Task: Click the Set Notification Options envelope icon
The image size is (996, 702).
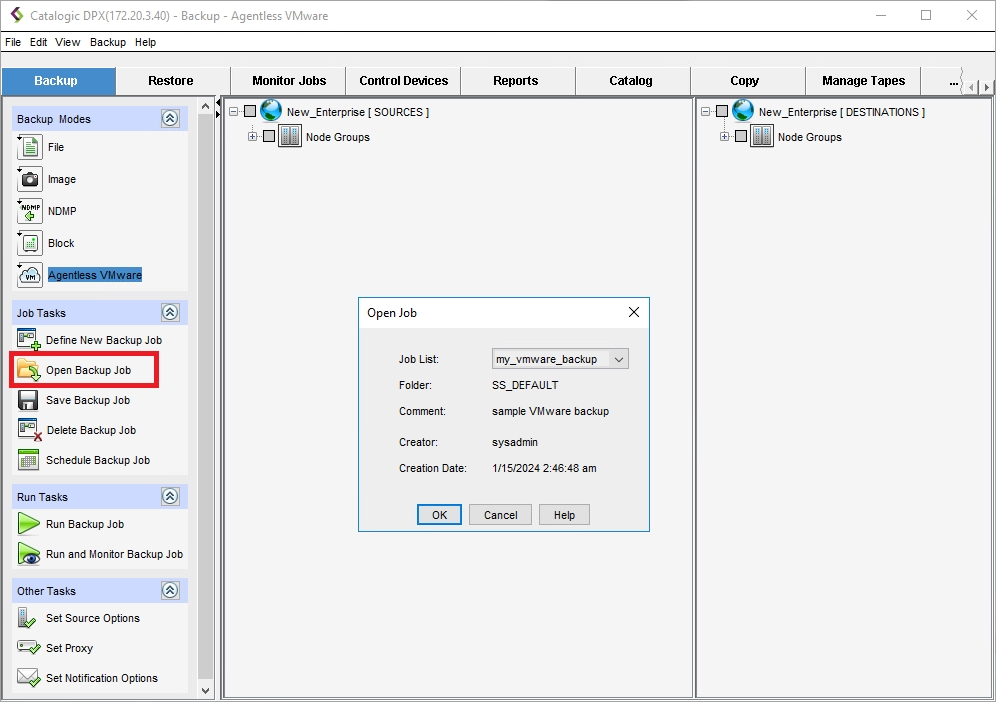Action: [29, 678]
